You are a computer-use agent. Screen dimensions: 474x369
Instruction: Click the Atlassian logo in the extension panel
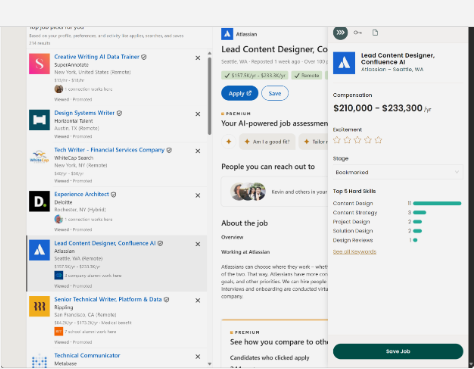[x=344, y=63]
